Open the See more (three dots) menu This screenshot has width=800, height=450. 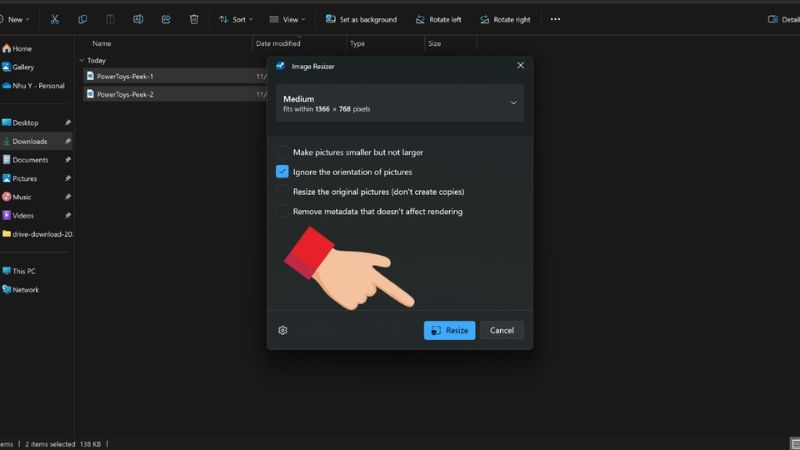click(557, 19)
